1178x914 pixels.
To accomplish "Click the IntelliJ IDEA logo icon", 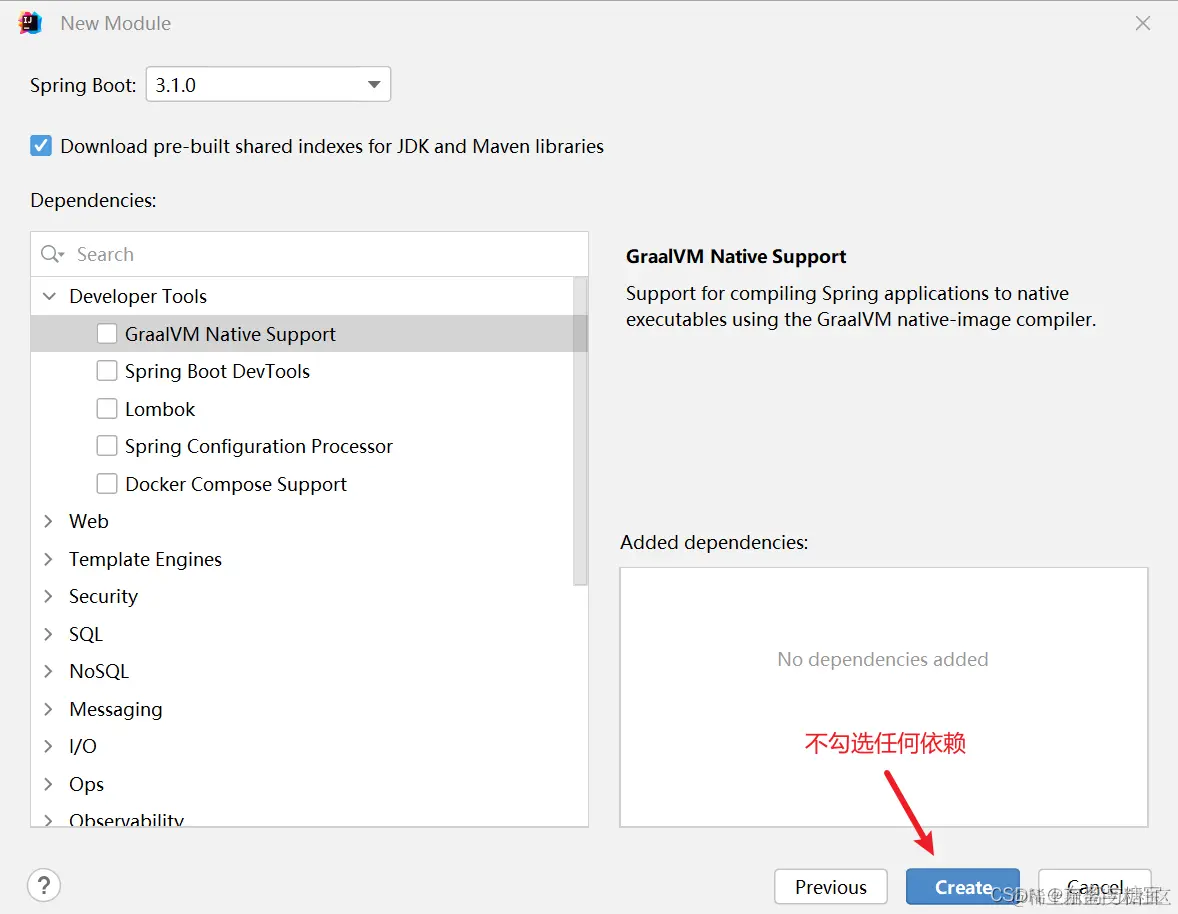I will (30, 23).
